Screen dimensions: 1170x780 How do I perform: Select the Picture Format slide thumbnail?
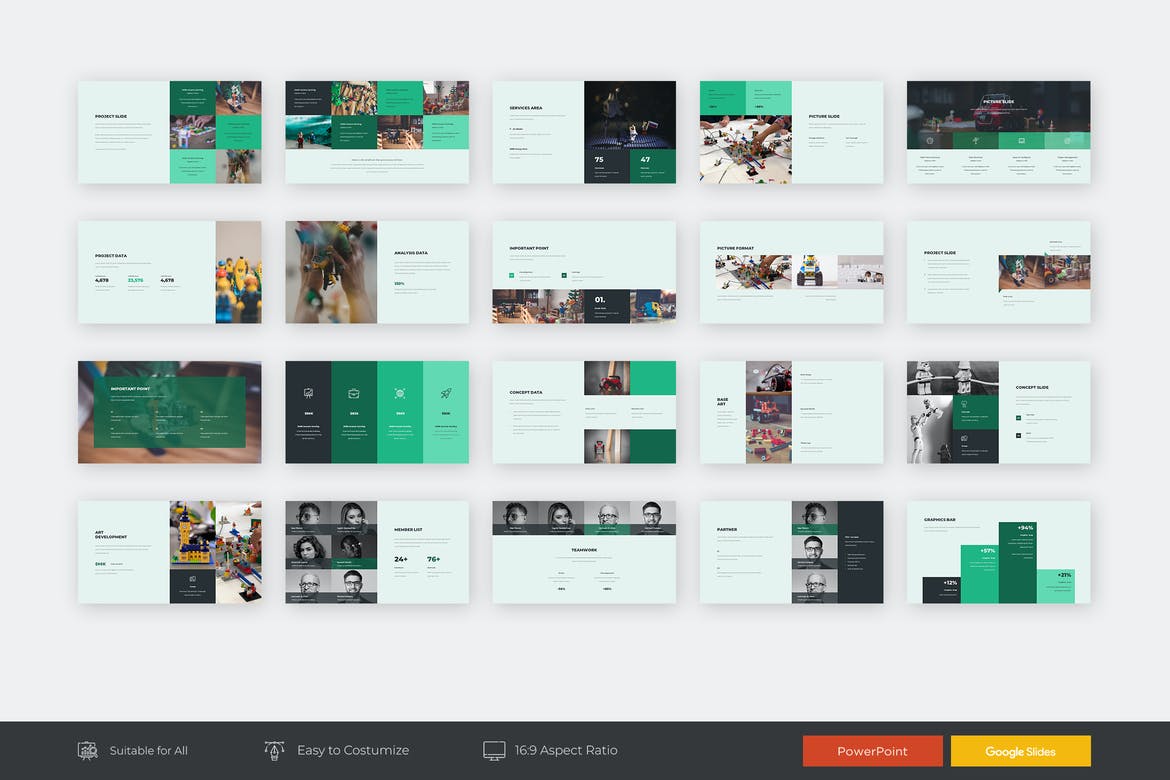tap(791, 272)
